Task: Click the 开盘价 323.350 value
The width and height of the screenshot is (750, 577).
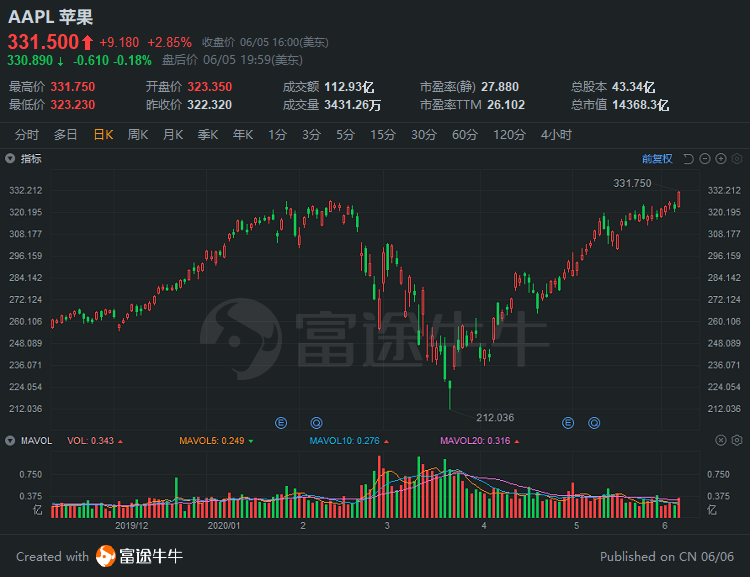Action: (x=210, y=87)
